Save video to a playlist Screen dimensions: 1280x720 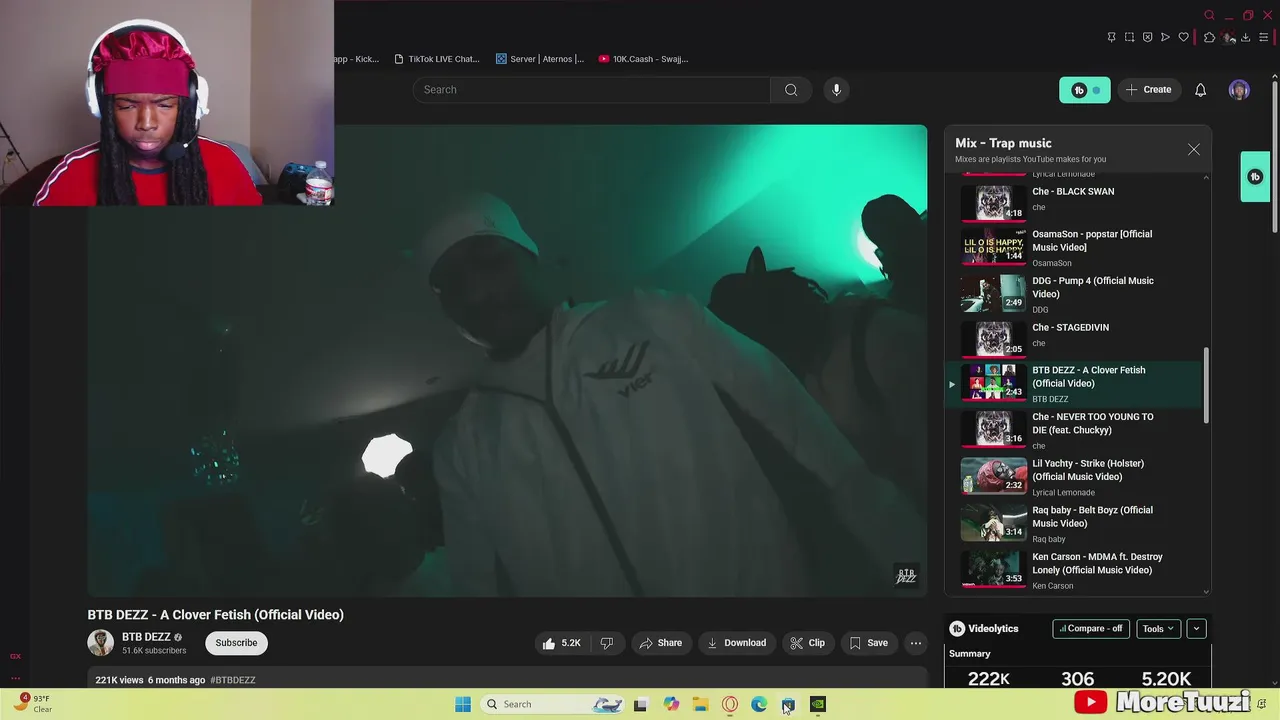[869, 643]
